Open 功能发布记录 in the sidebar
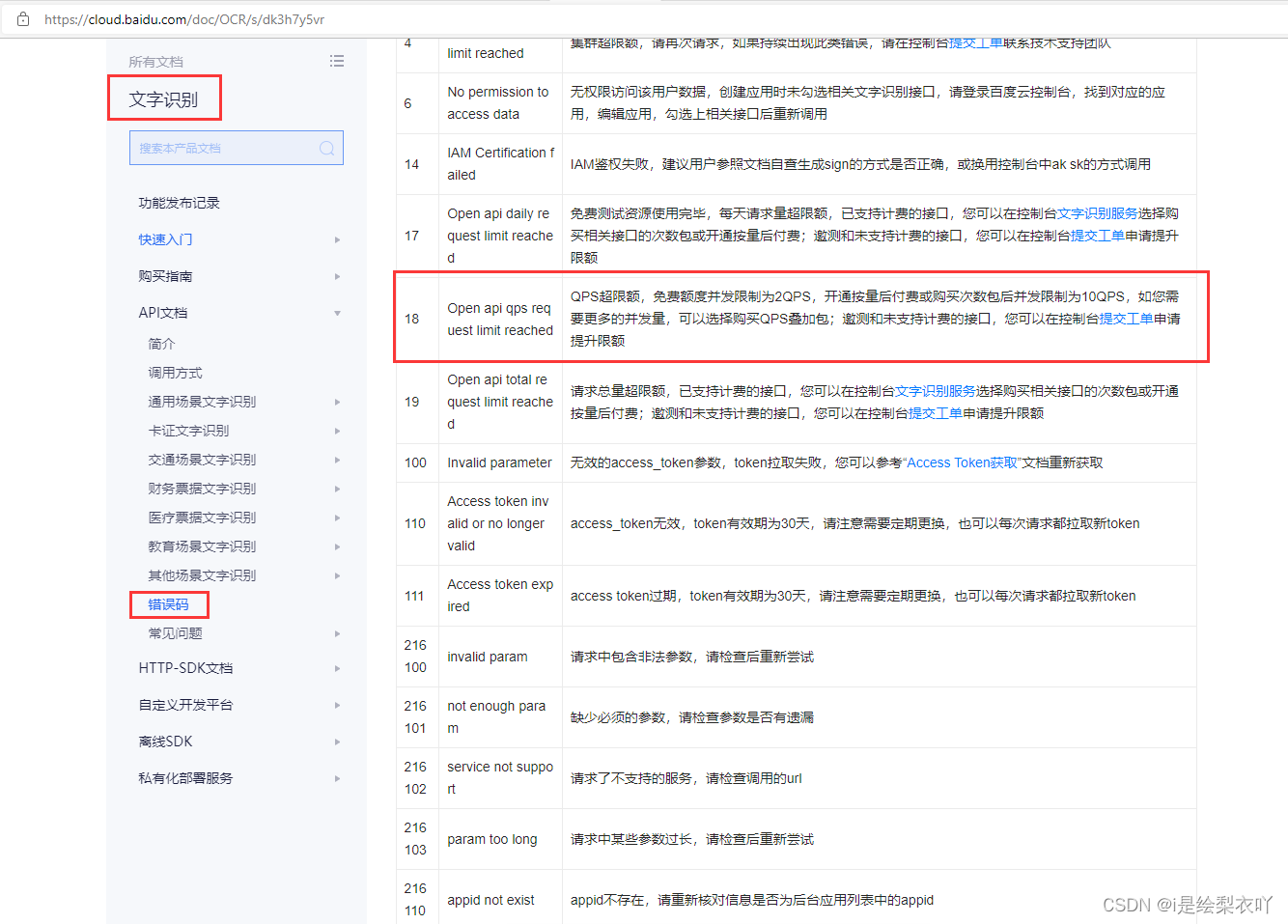1288x924 pixels. [x=179, y=203]
